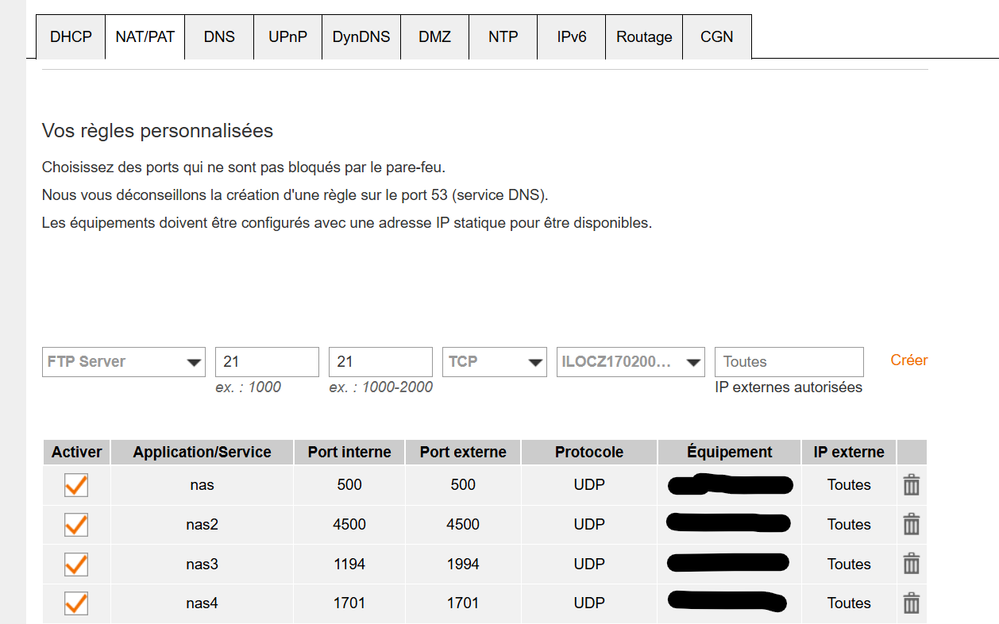This screenshot has height=624, width=999.
Task: Click the internal port input showing 21
Action: (x=266, y=361)
